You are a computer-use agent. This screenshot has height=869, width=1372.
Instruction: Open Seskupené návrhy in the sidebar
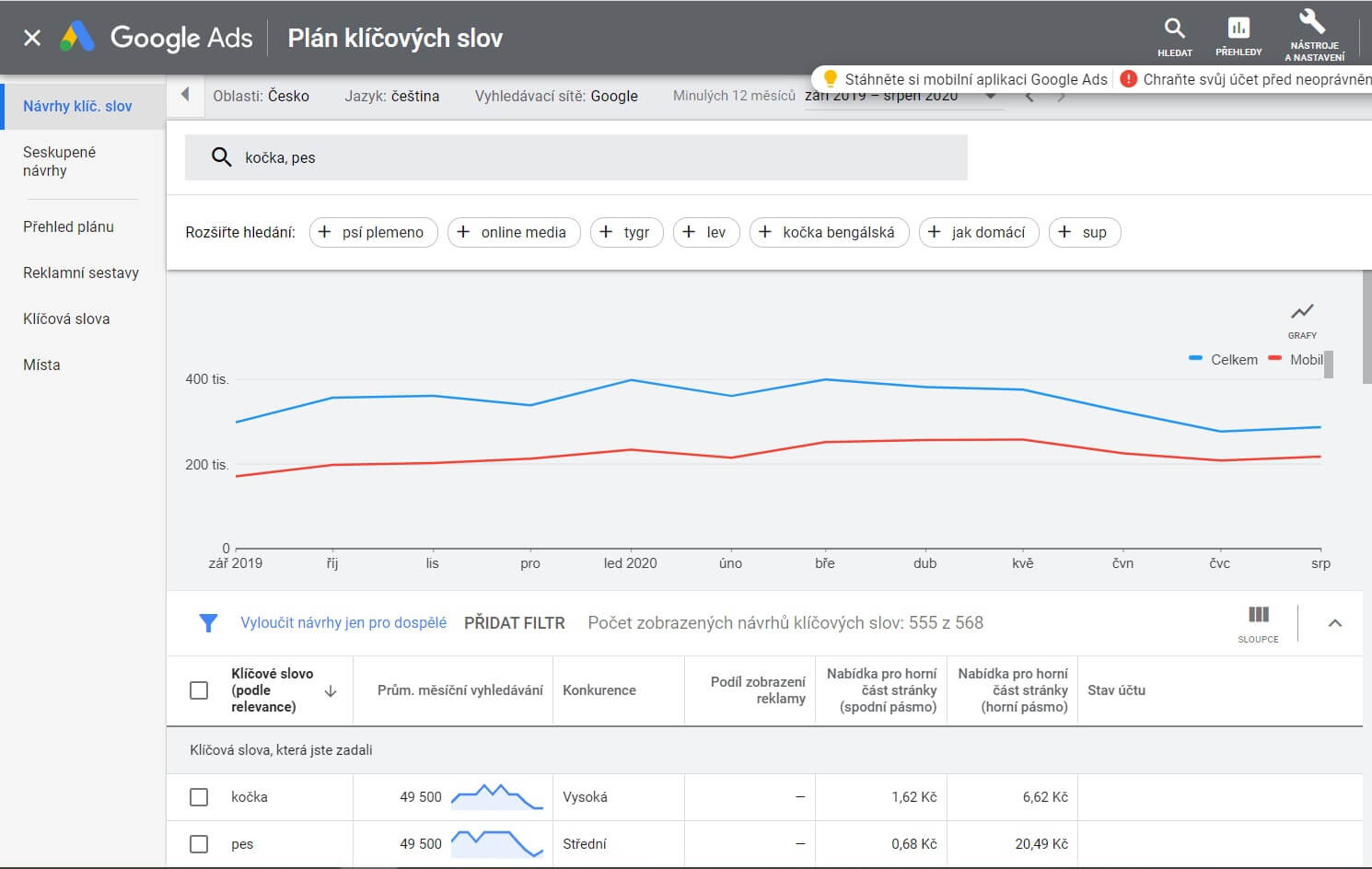click(59, 161)
